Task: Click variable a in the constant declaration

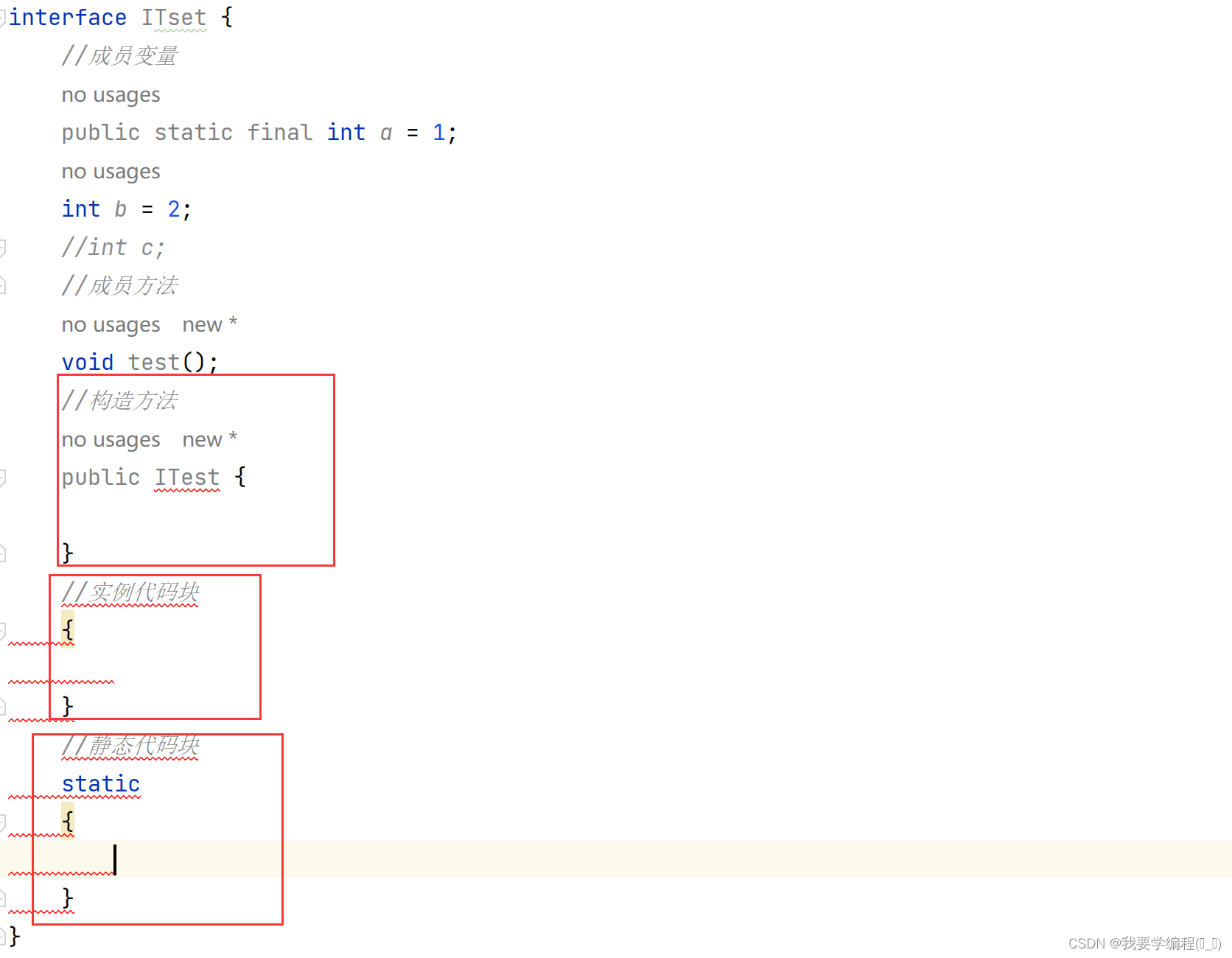Action: (x=386, y=133)
